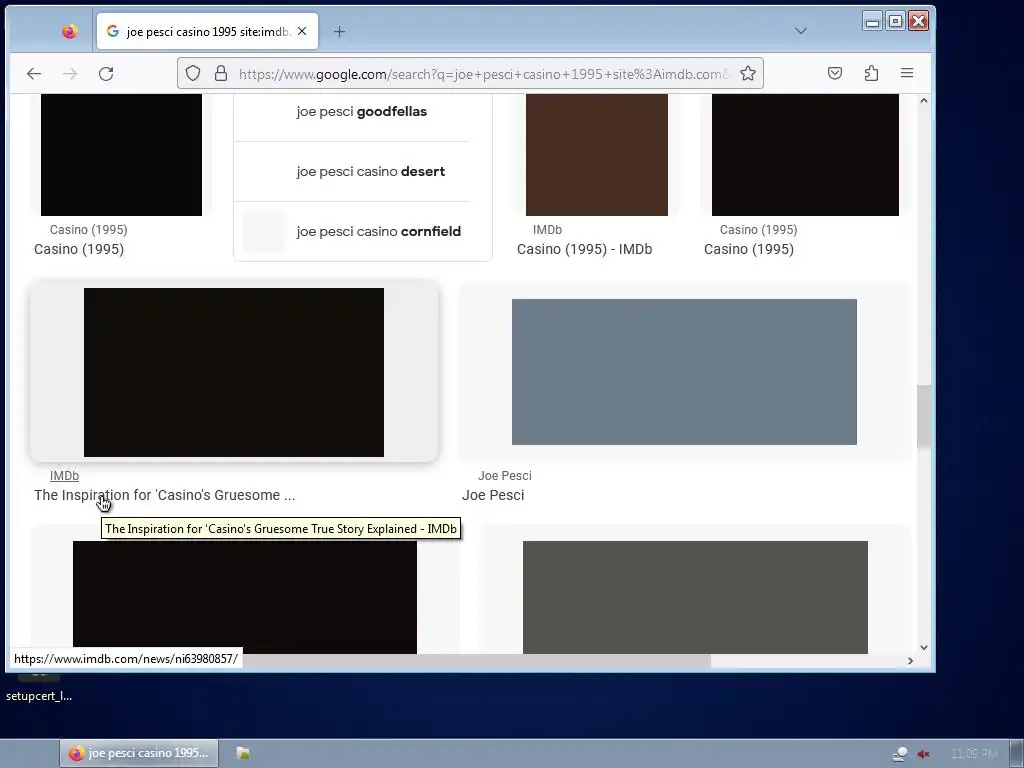This screenshot has width=1024, height=768.
Task: Click the forward navigation arrow
Action: 70,74
